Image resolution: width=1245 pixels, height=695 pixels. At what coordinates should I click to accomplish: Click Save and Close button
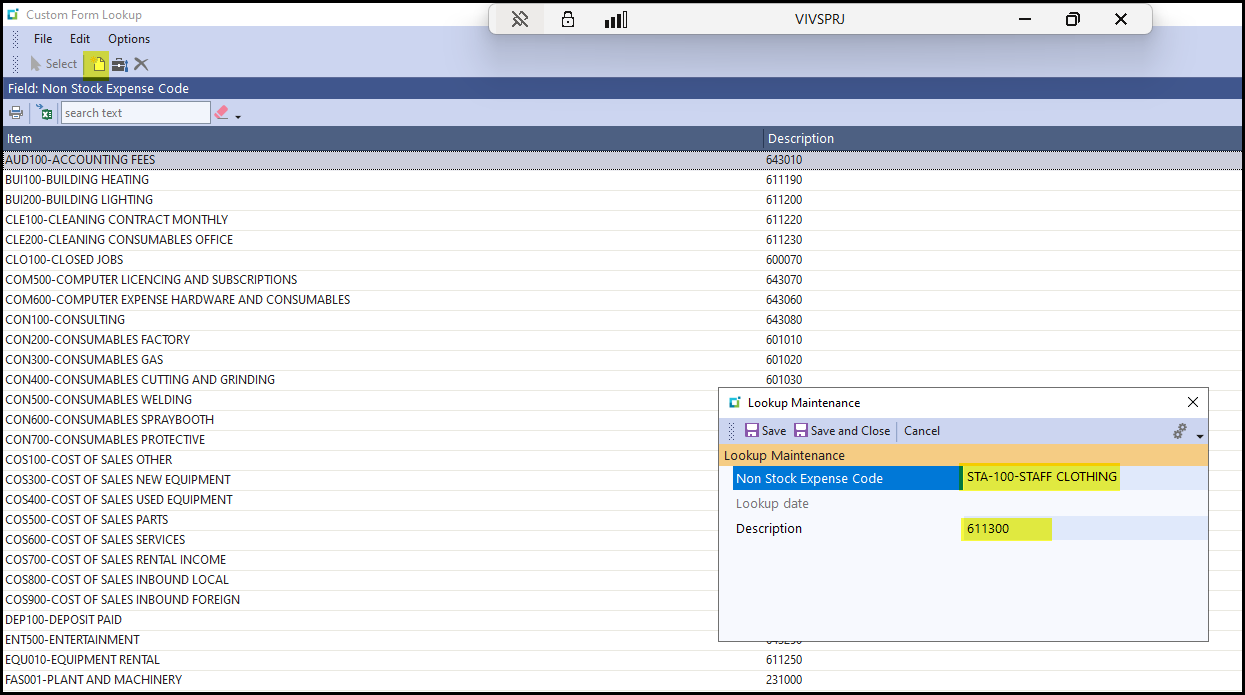click(x=841, y=431)
